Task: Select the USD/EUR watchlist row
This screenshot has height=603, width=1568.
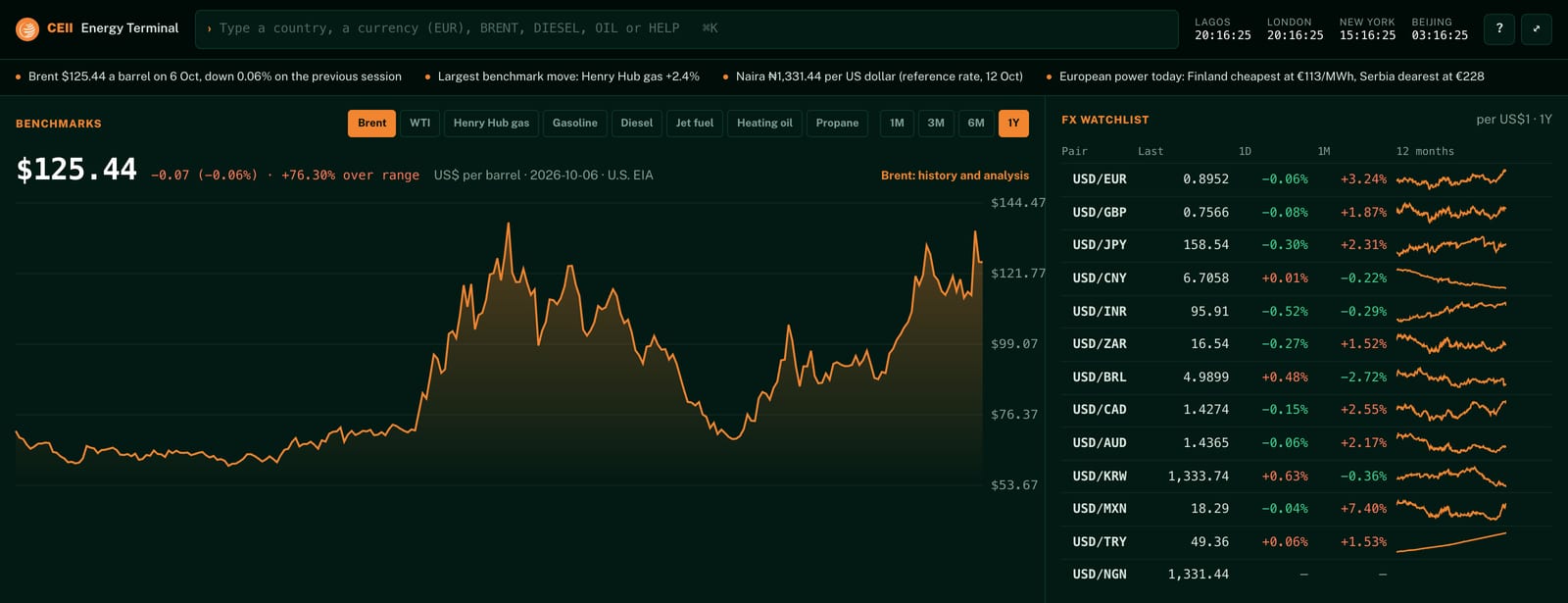Action: point(1306,179)
